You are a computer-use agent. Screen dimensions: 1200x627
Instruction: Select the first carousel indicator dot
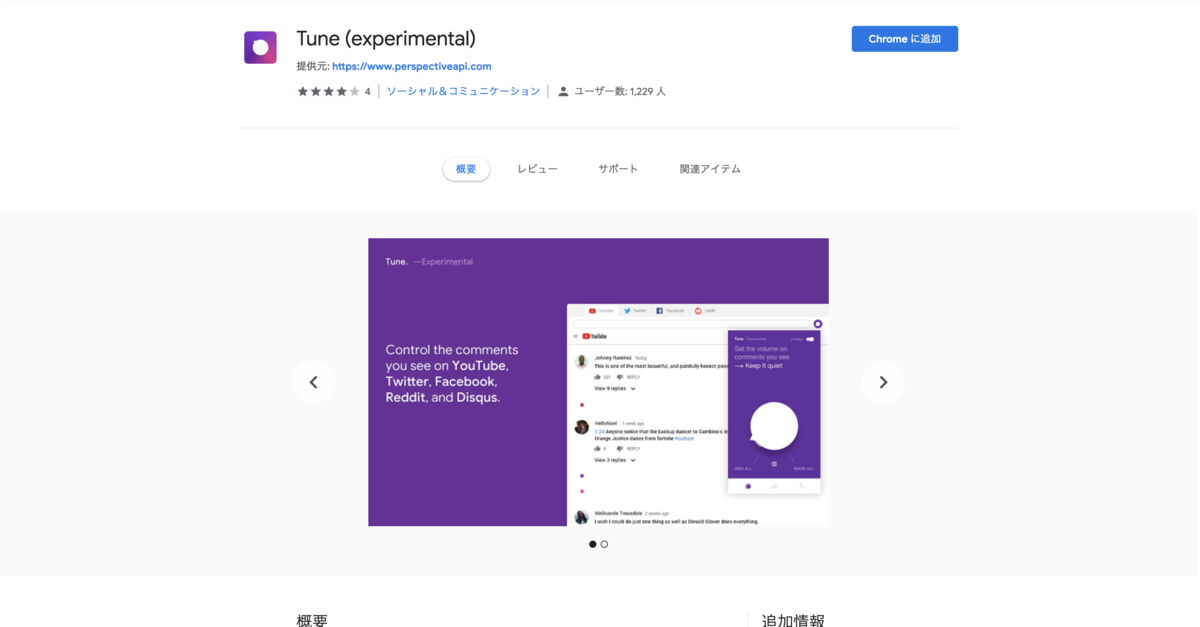pos(592,544)
